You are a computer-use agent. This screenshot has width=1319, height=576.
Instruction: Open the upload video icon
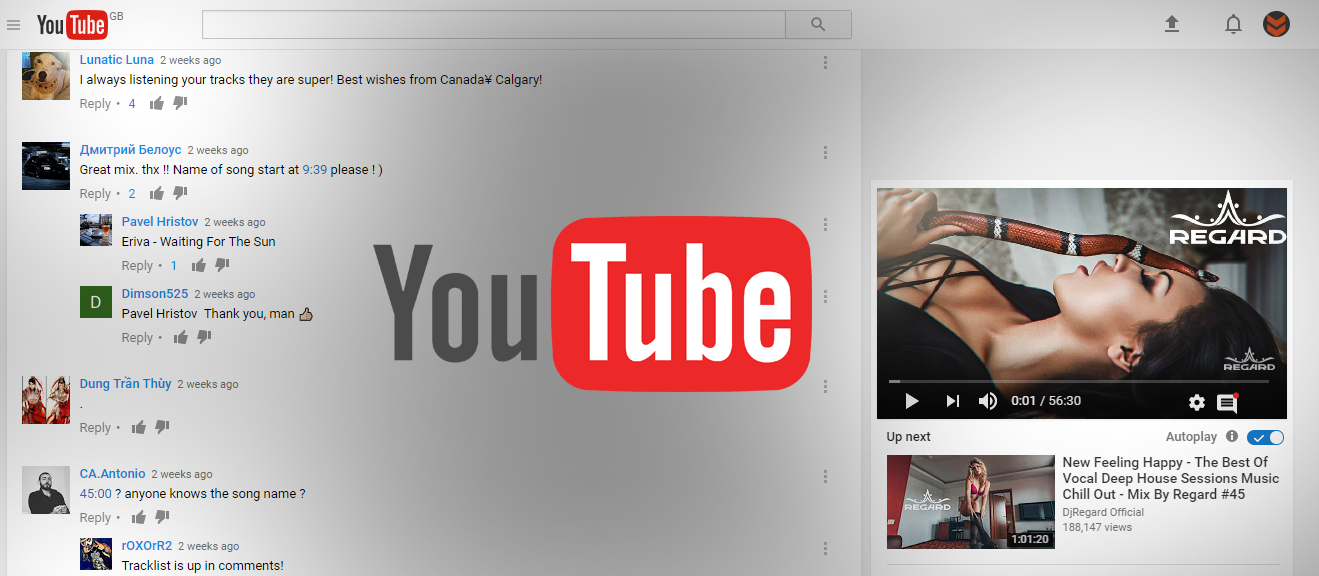pos(1172,24)
